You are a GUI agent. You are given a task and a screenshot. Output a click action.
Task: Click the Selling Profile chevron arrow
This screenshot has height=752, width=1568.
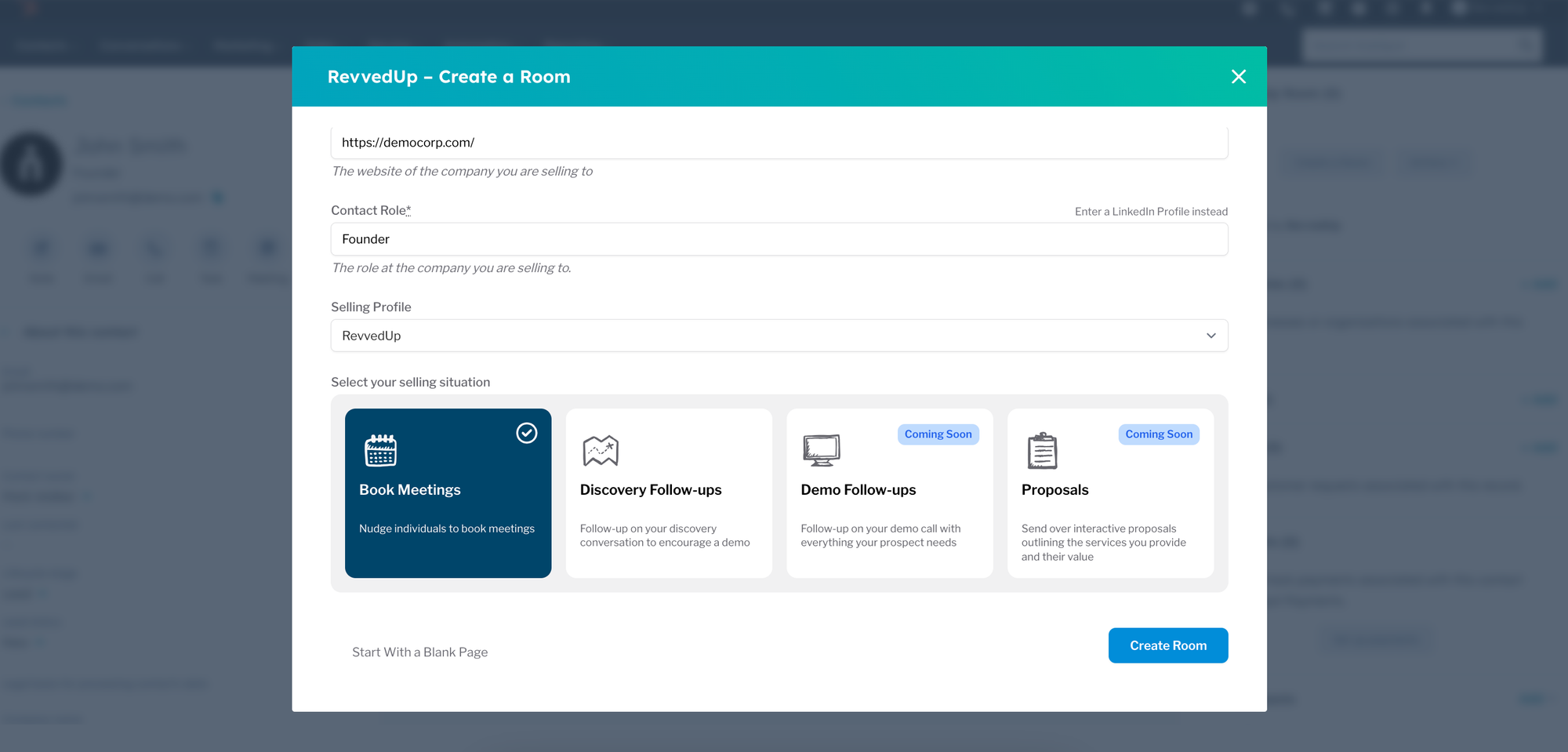click(x=1210, y=336)
